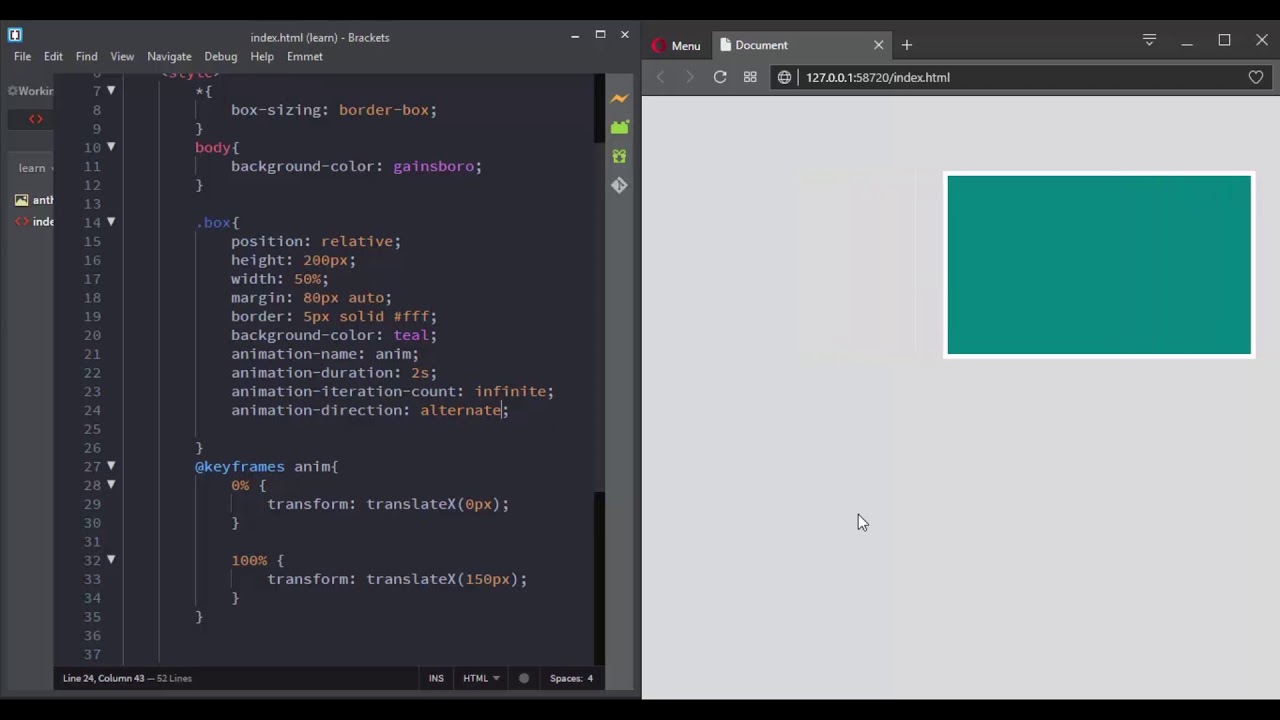Click the #fff color value on line 19
Viewport: 1280px width, 720px height.
(x=411, y=316)
